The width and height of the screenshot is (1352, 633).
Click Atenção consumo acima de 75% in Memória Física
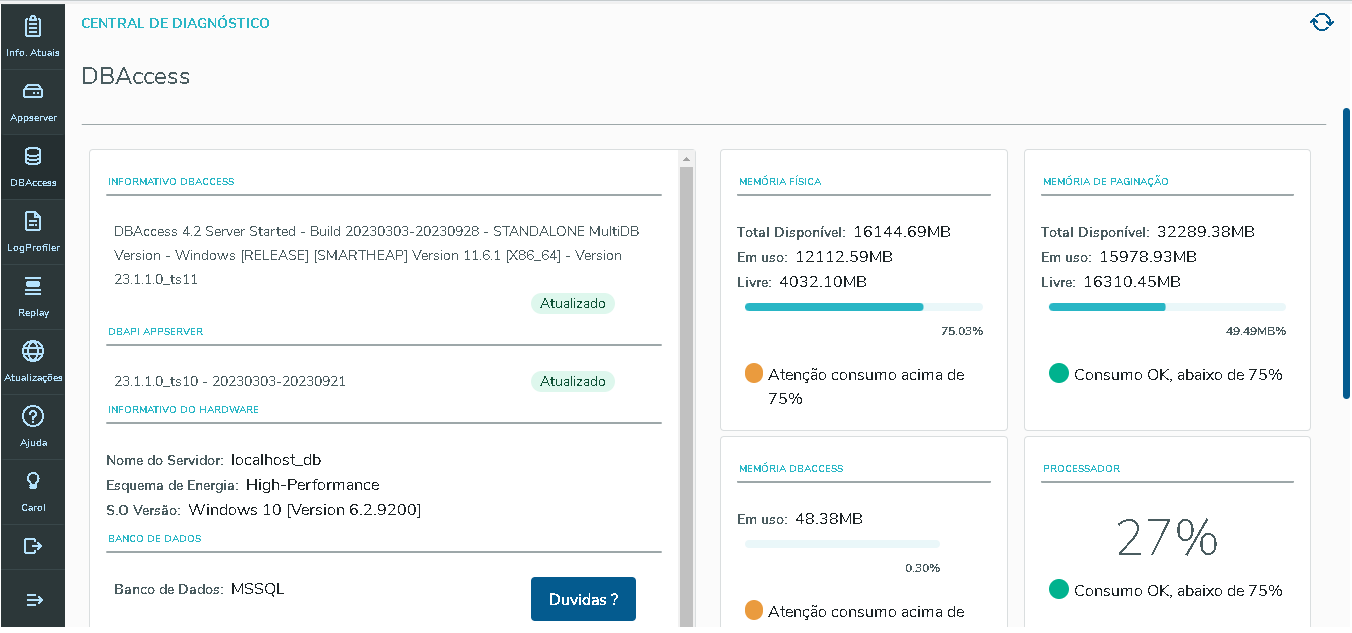[866, 386]
